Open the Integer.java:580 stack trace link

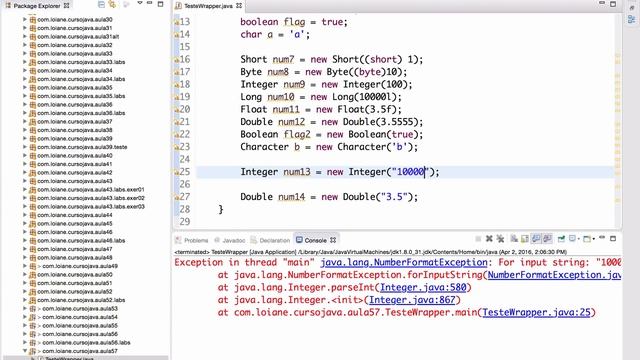(x=423, y=287)
